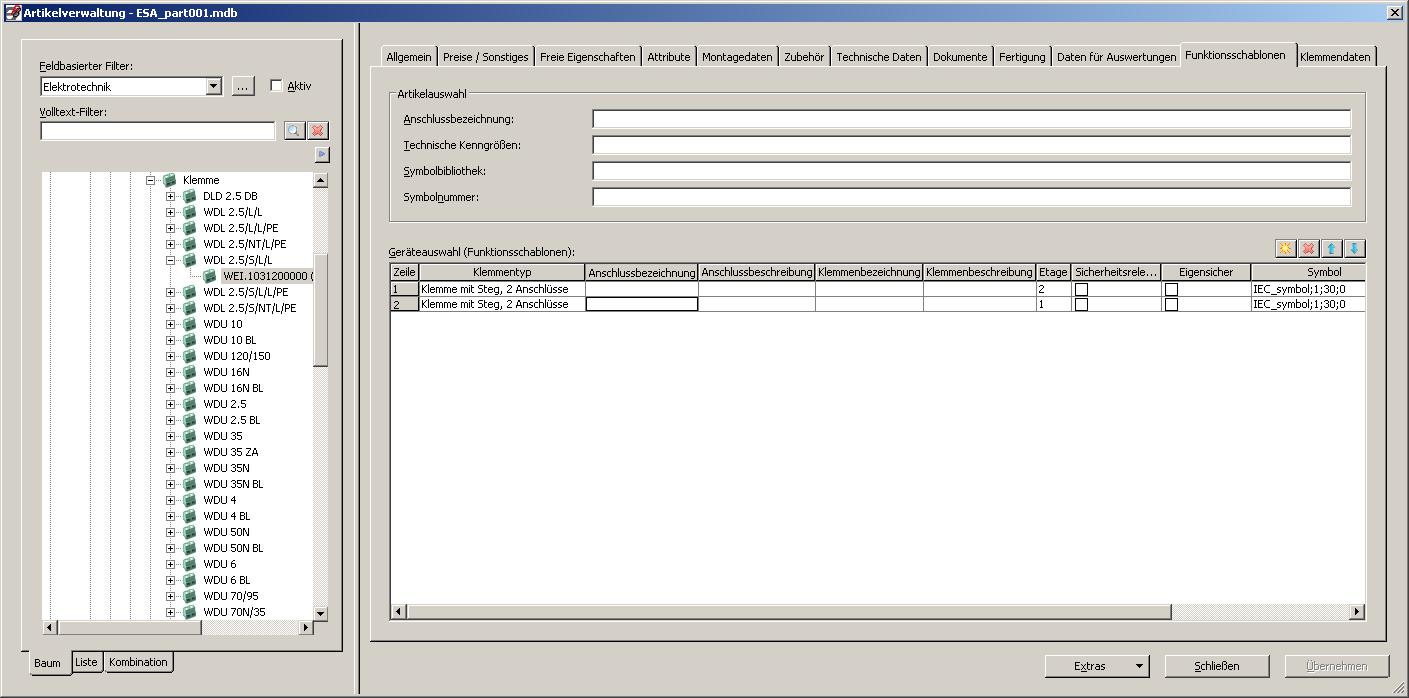Open the Extras button dropdown arrow
The width and height of the screenshot is (1409, 698).
[x=1139, y=666]
